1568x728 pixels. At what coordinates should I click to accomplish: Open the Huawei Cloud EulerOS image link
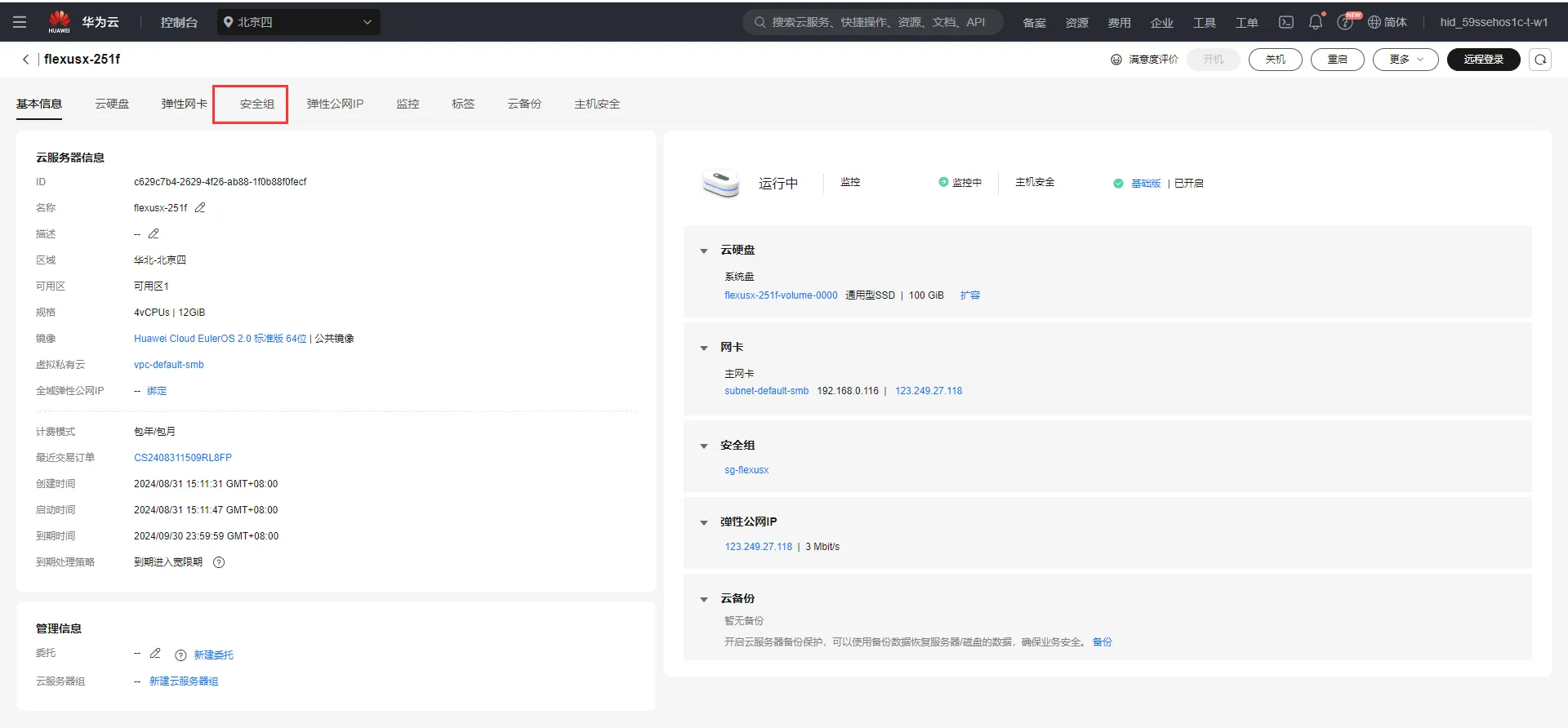click(220, 339)
